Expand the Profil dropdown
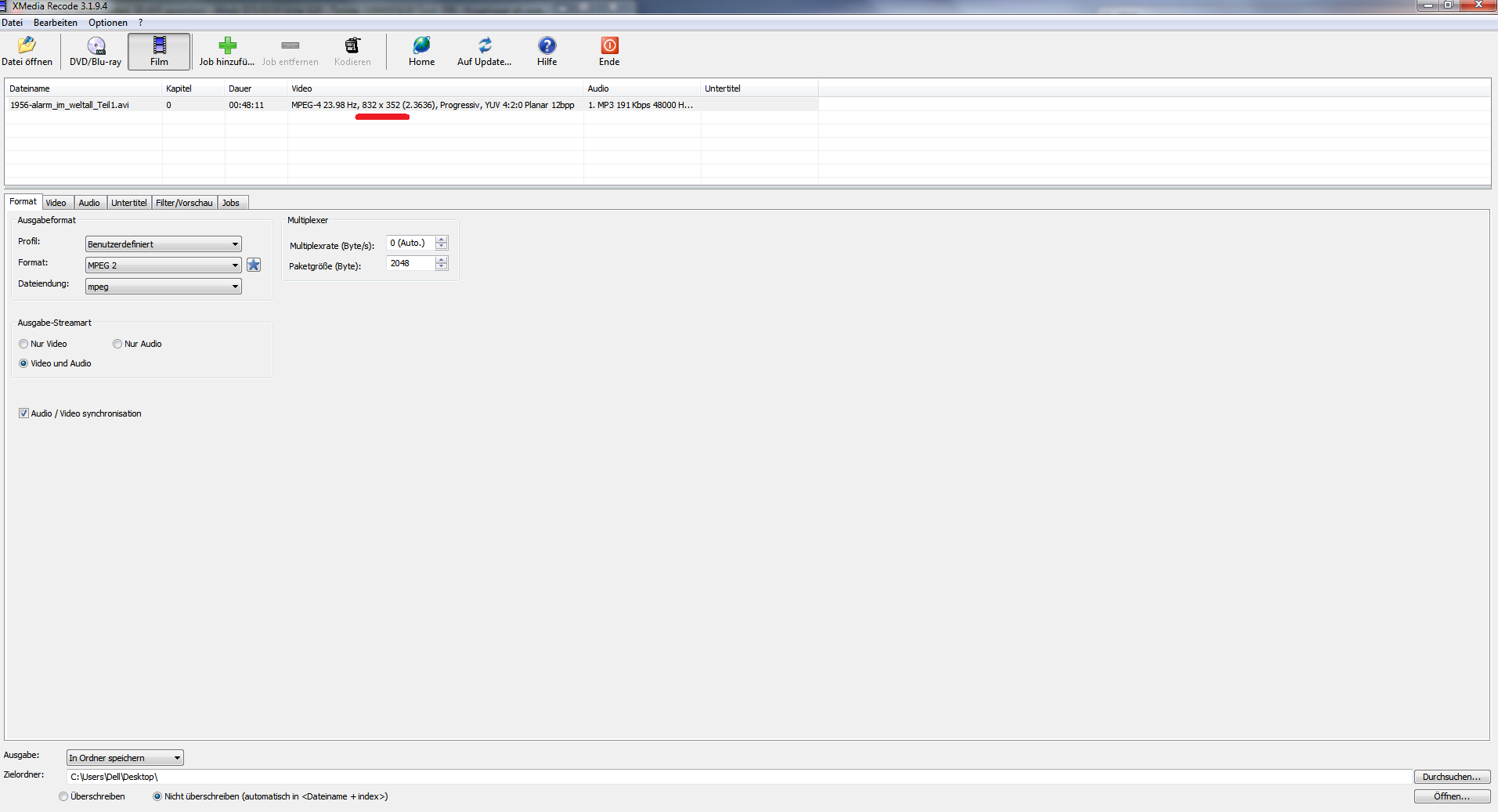 point(235,244)
